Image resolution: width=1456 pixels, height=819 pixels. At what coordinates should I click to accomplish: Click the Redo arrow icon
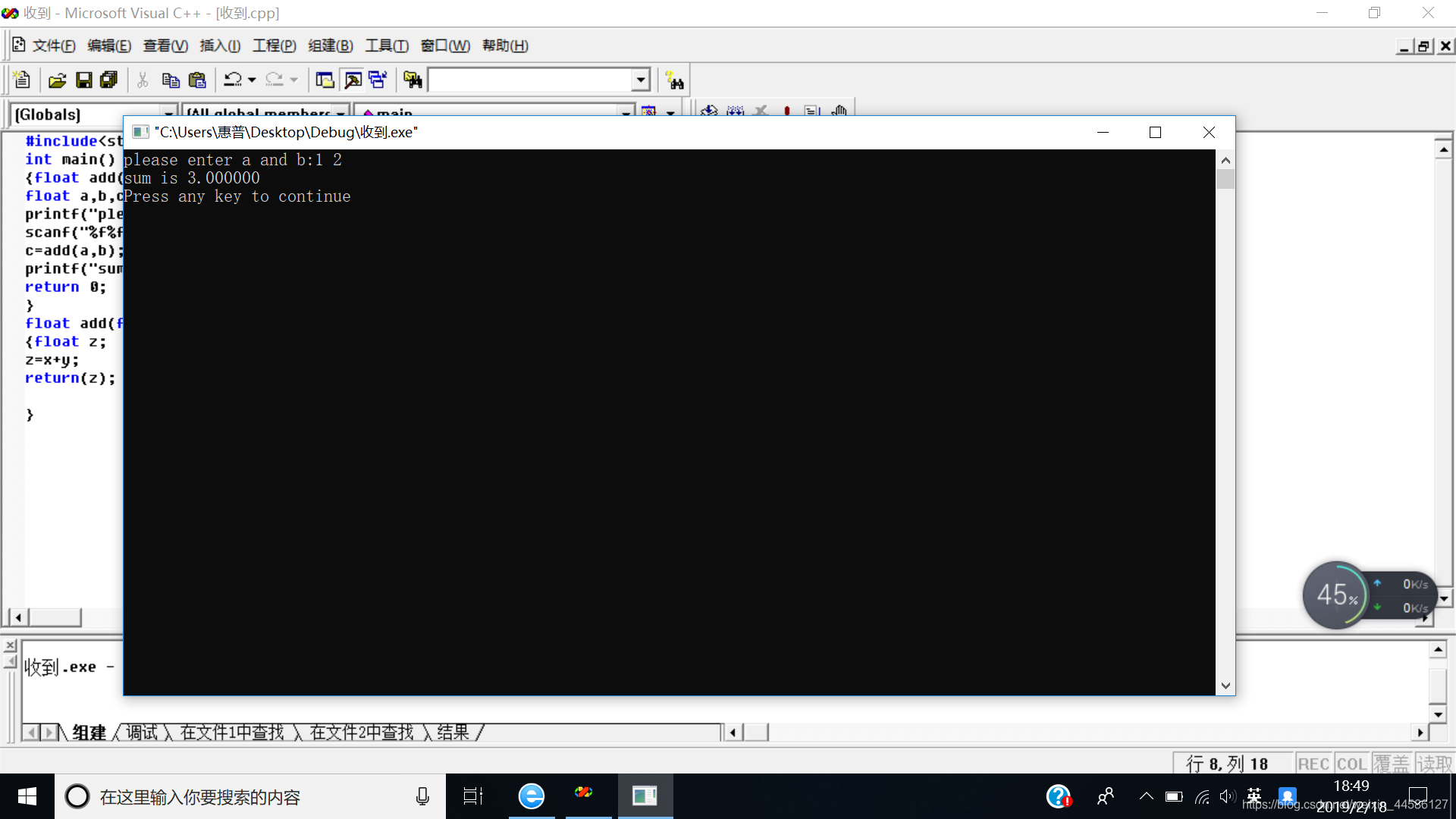tap(275, 80)
